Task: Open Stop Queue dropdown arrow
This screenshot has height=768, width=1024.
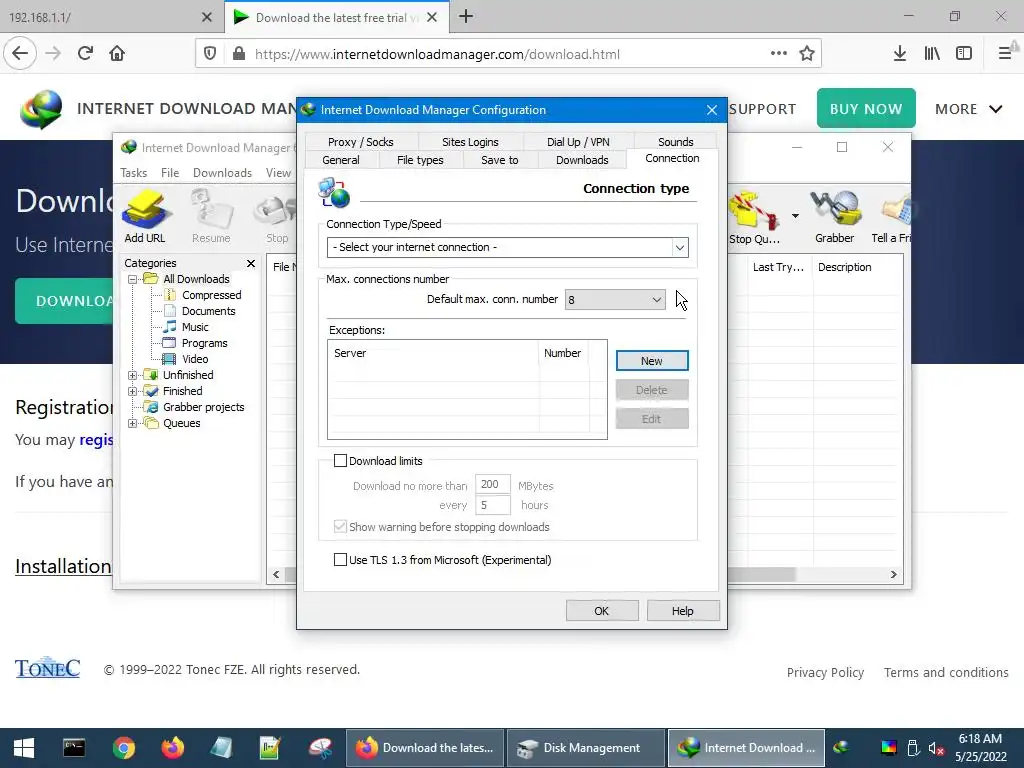Action: [795, 216]
